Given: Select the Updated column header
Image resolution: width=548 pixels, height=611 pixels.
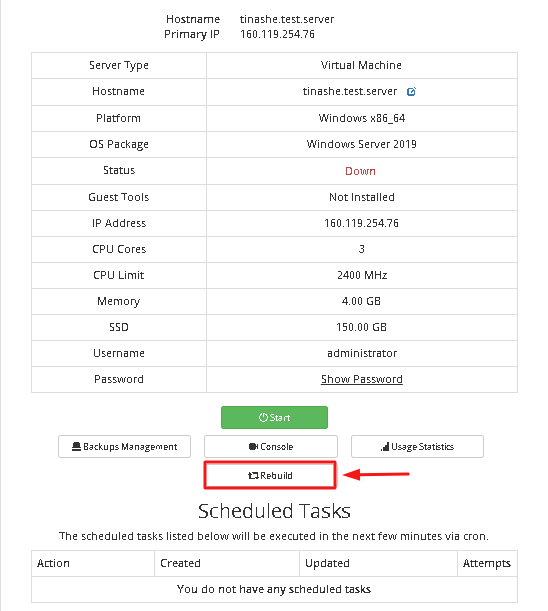Looking at the screenshot, I should [x=327, y=563].
